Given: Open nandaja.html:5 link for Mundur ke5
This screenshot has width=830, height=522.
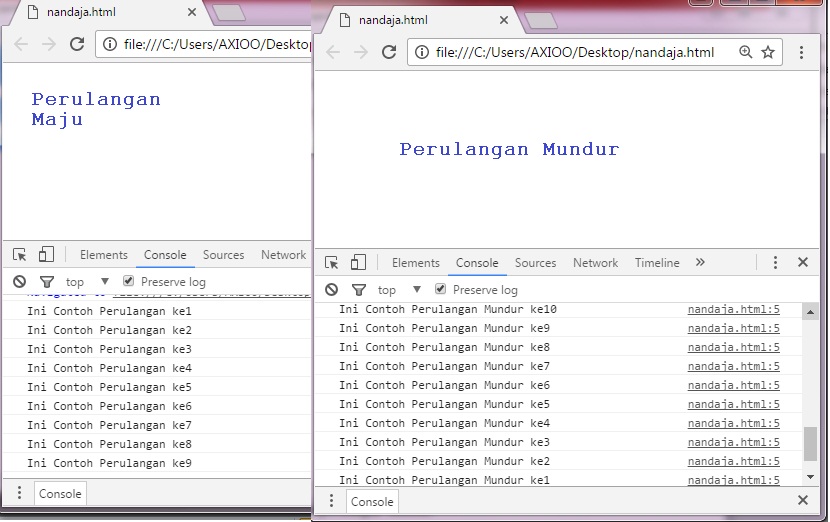Looking at the screenshot, I should click(x=734, y=404).
